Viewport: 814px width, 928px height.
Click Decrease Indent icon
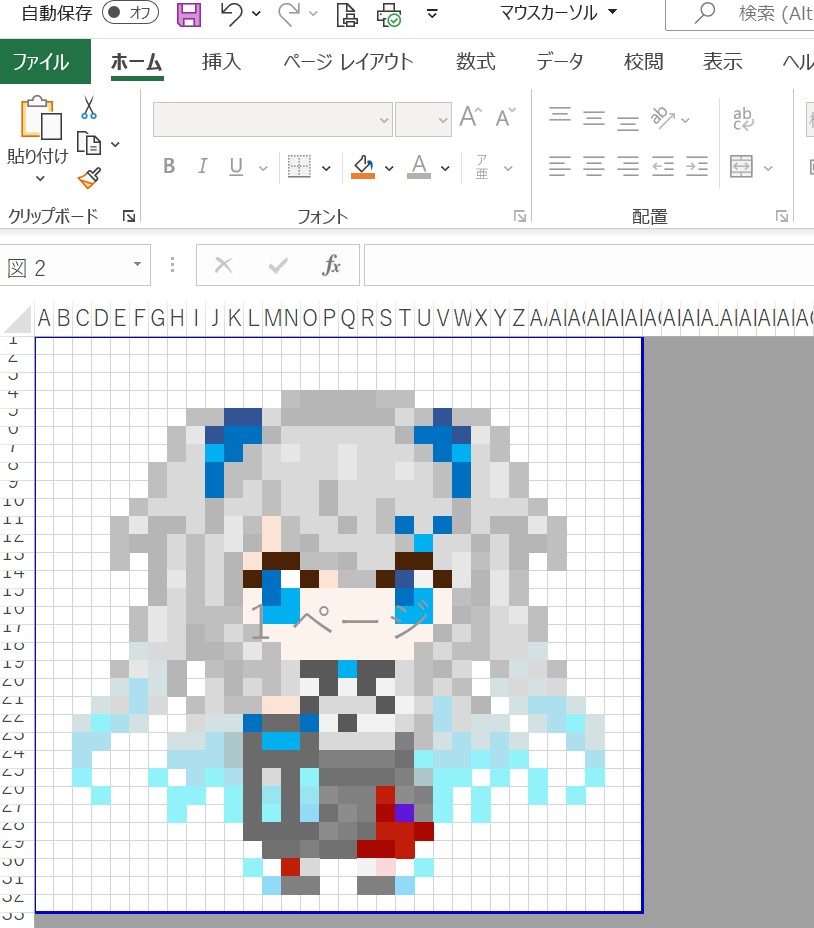pyautogui.click(x=663, y=166)
